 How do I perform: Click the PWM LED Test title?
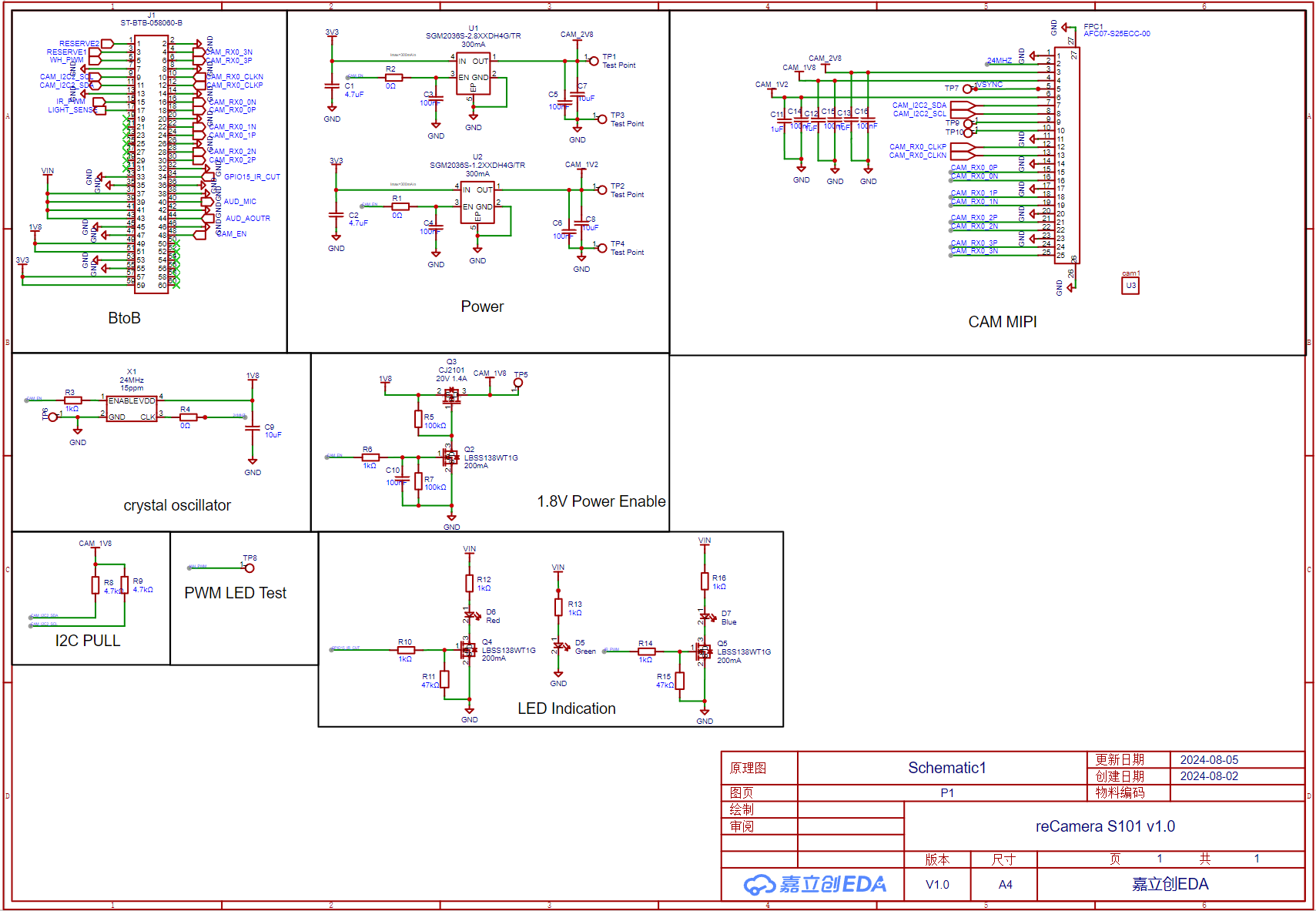[x=236, y=593]
